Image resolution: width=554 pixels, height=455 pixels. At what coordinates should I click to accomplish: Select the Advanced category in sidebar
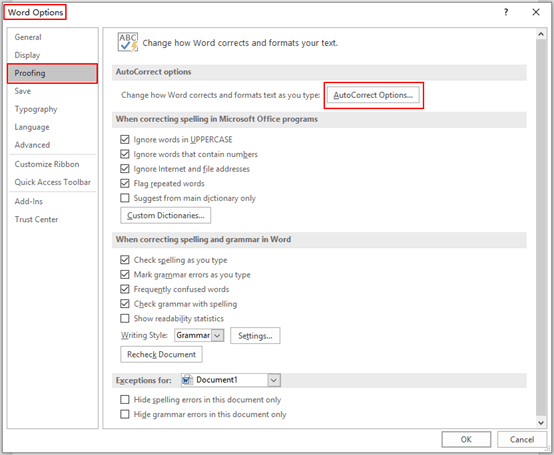32,145
